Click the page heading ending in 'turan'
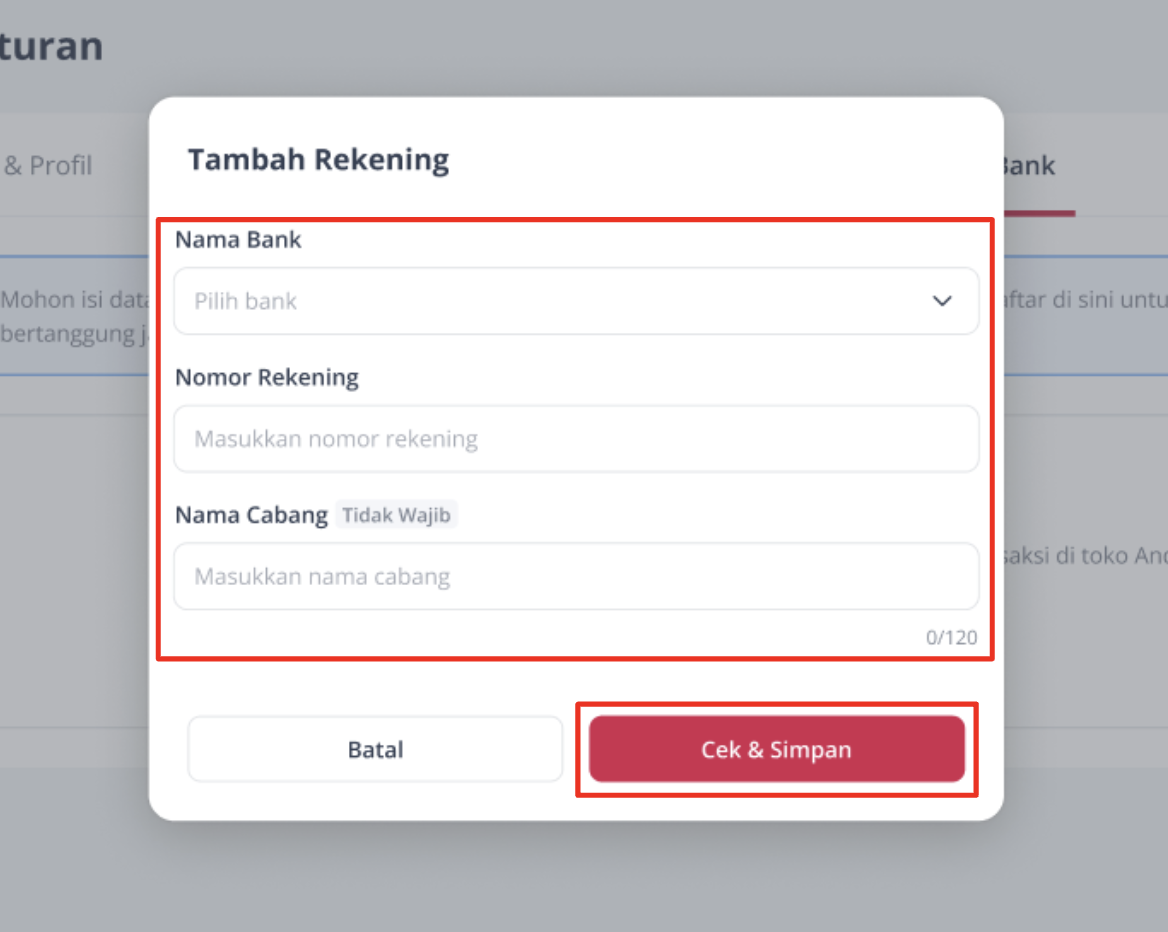Screen dimensions: 1168x932 [51, 46]
